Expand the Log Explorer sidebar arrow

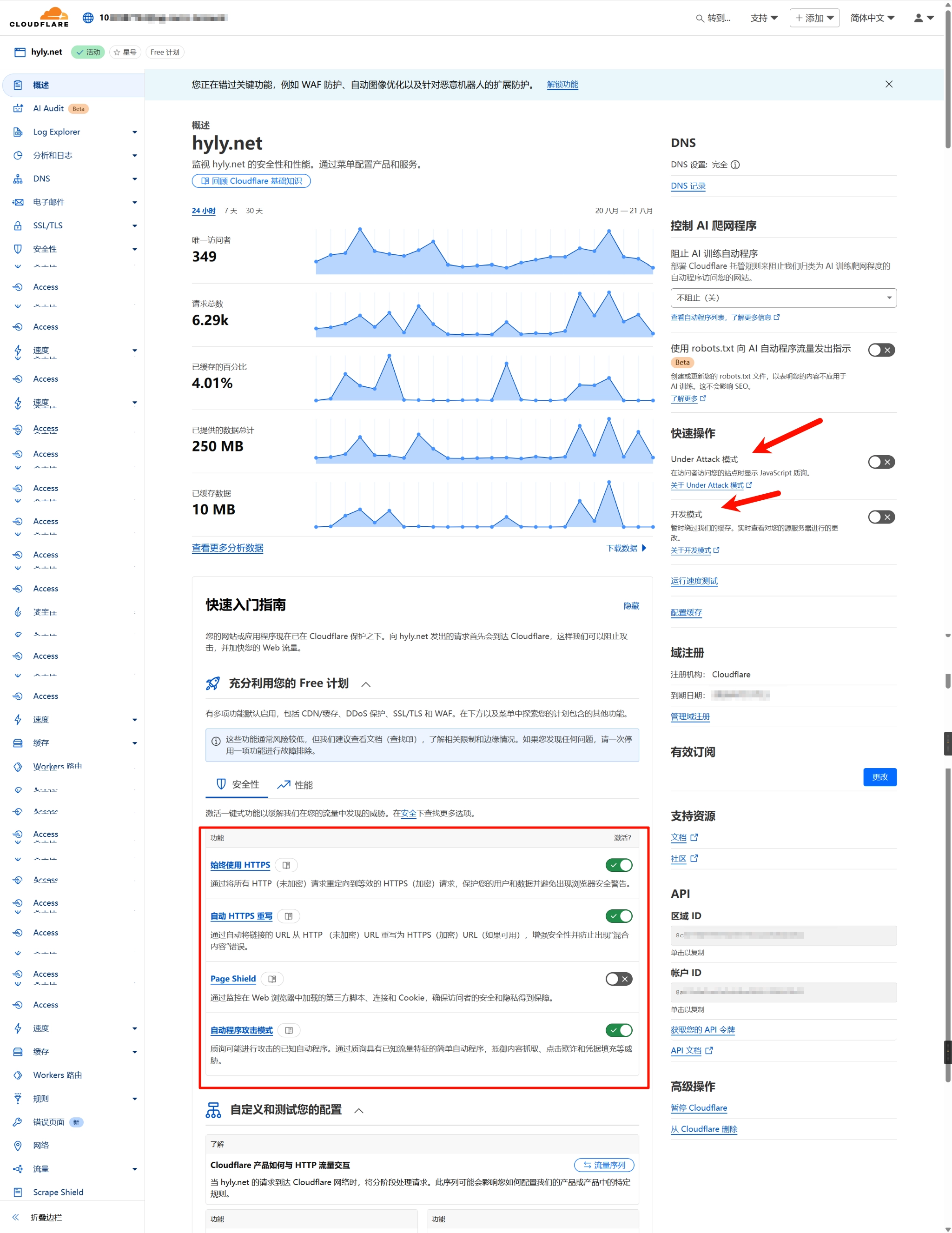click(135, 132)
